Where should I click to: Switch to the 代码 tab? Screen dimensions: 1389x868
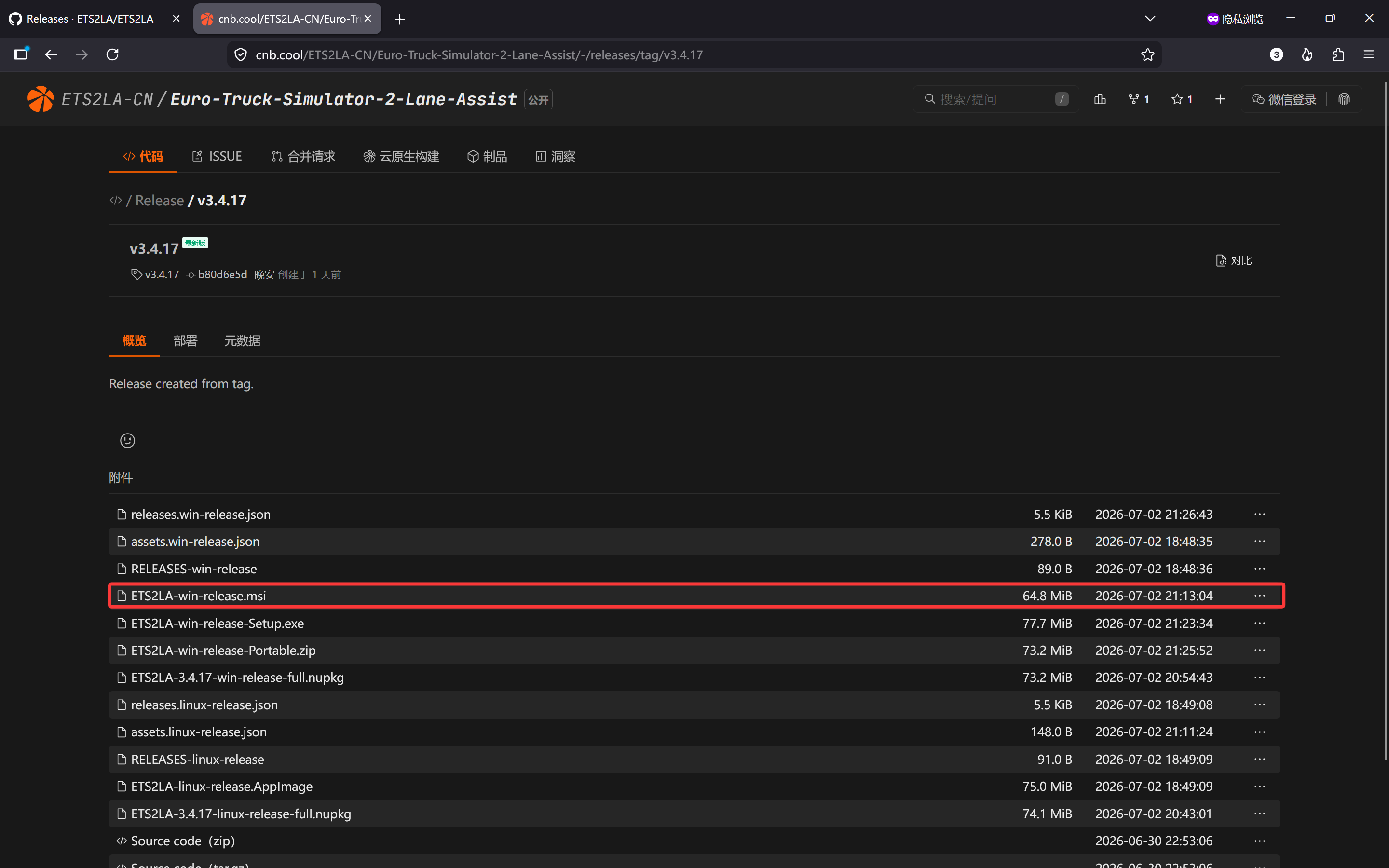(143, 156)
